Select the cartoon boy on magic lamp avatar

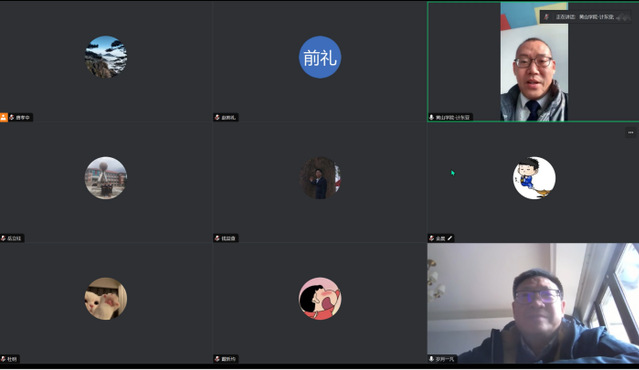534,178
